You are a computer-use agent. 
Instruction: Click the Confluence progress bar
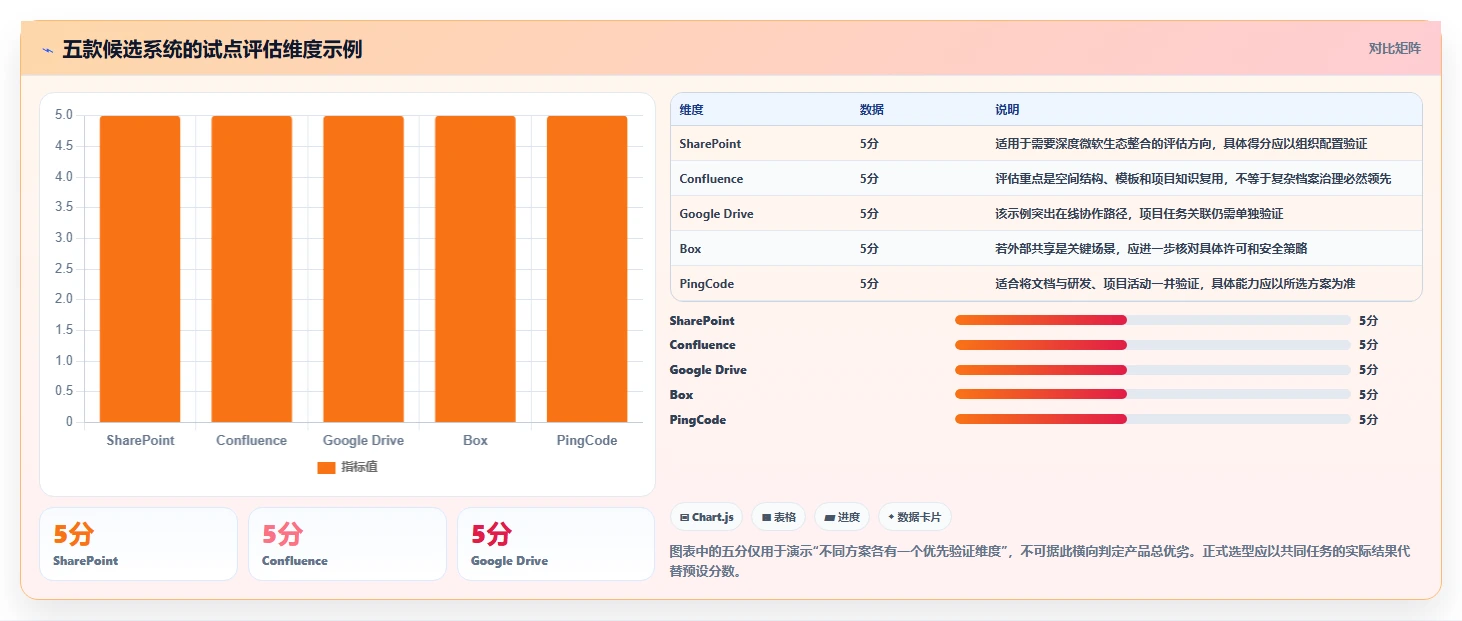[x=1153, y=345]
